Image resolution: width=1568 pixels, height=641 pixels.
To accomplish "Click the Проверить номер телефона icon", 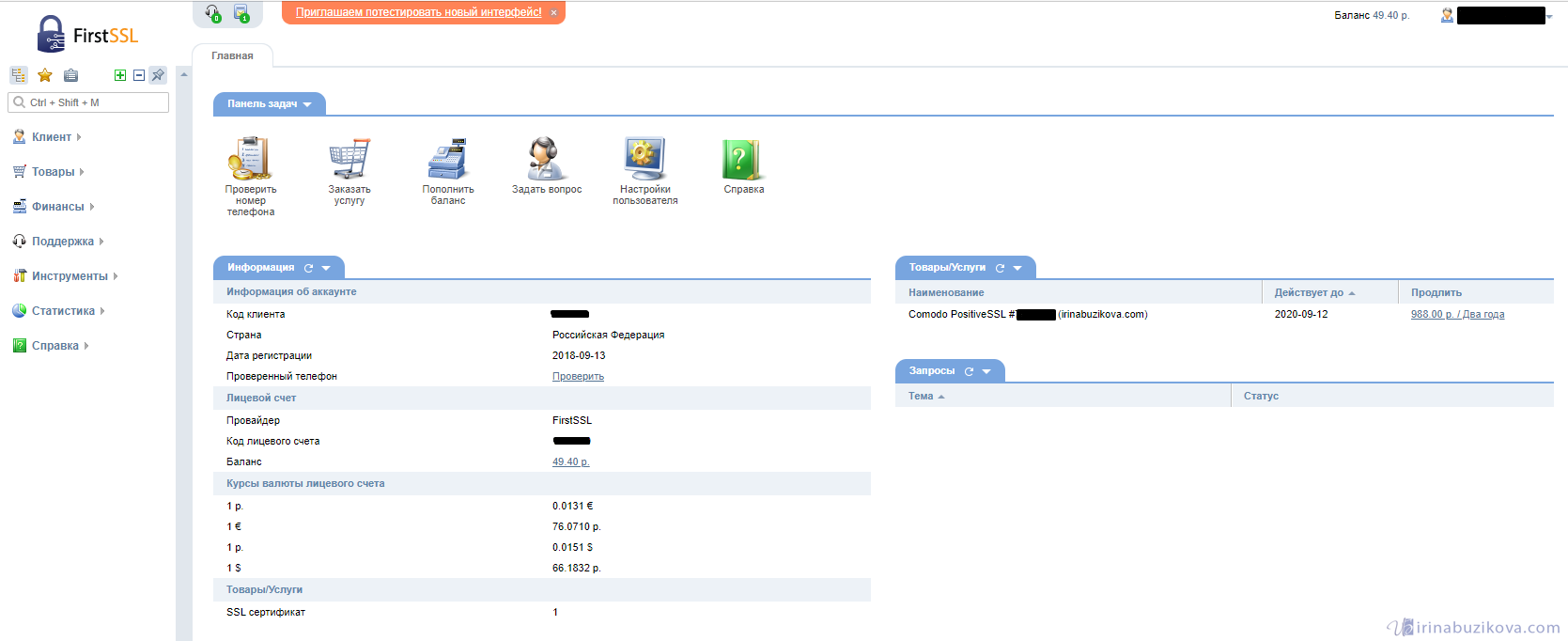I will coord(250,159).
